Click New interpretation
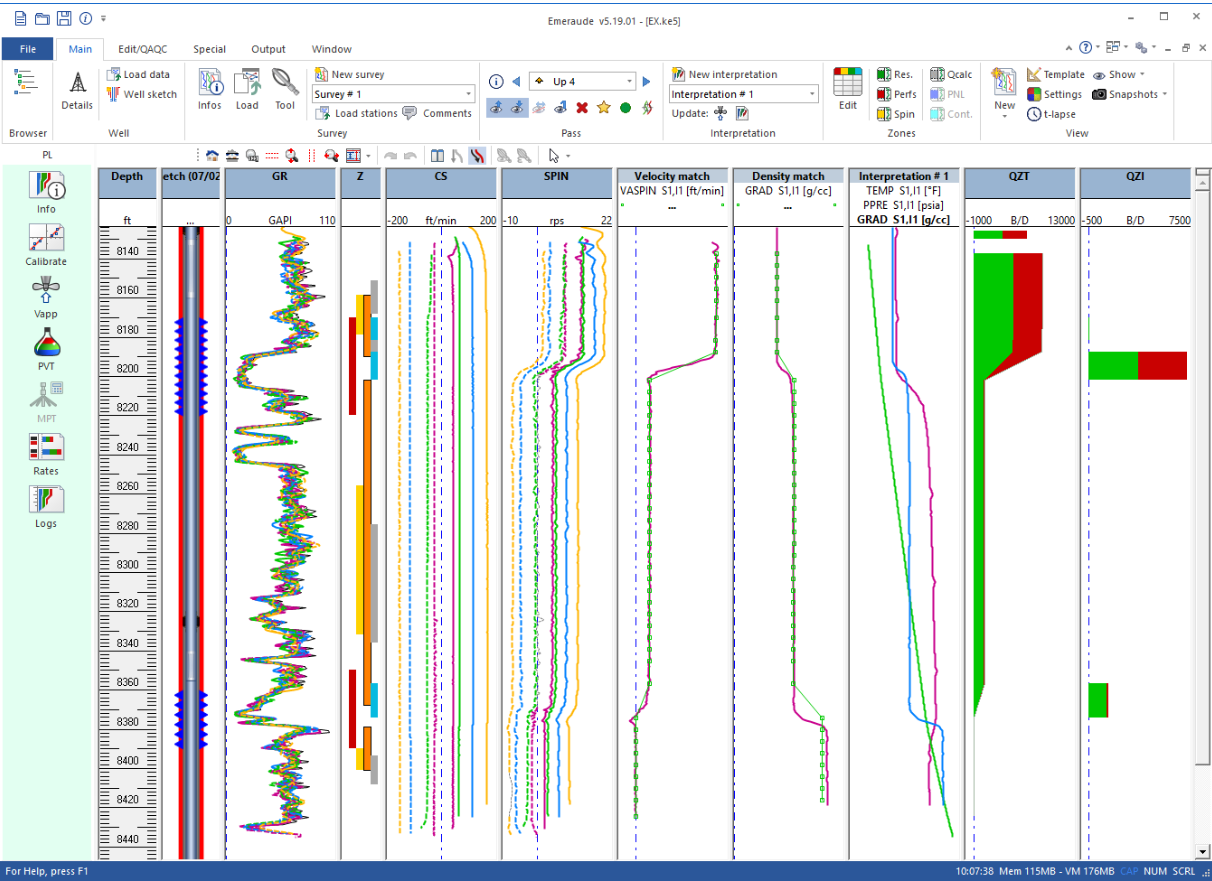Image resolution: width=1212 pixels, height=881 pixels. coord(724,74)
